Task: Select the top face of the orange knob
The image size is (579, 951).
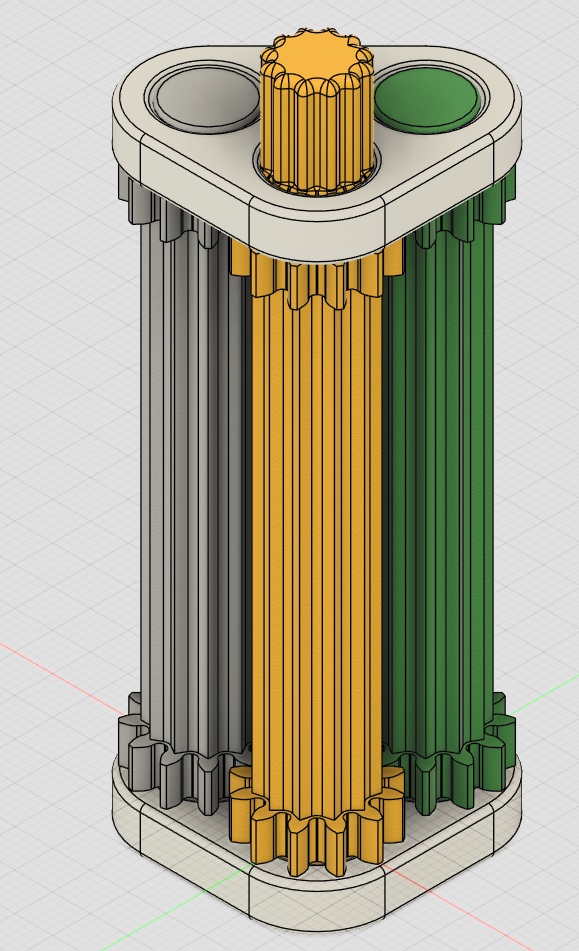Action: (x=315, y=53)
